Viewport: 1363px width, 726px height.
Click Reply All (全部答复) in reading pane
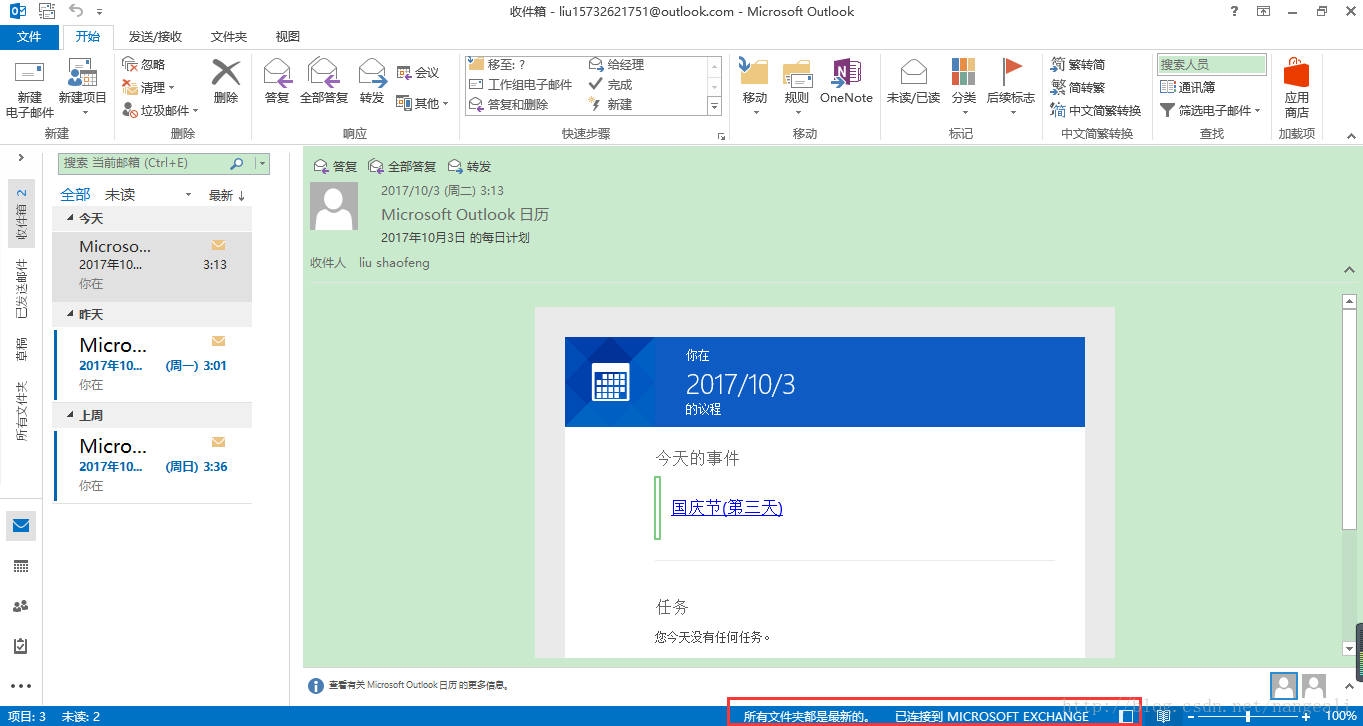click(x=402, y=167)
